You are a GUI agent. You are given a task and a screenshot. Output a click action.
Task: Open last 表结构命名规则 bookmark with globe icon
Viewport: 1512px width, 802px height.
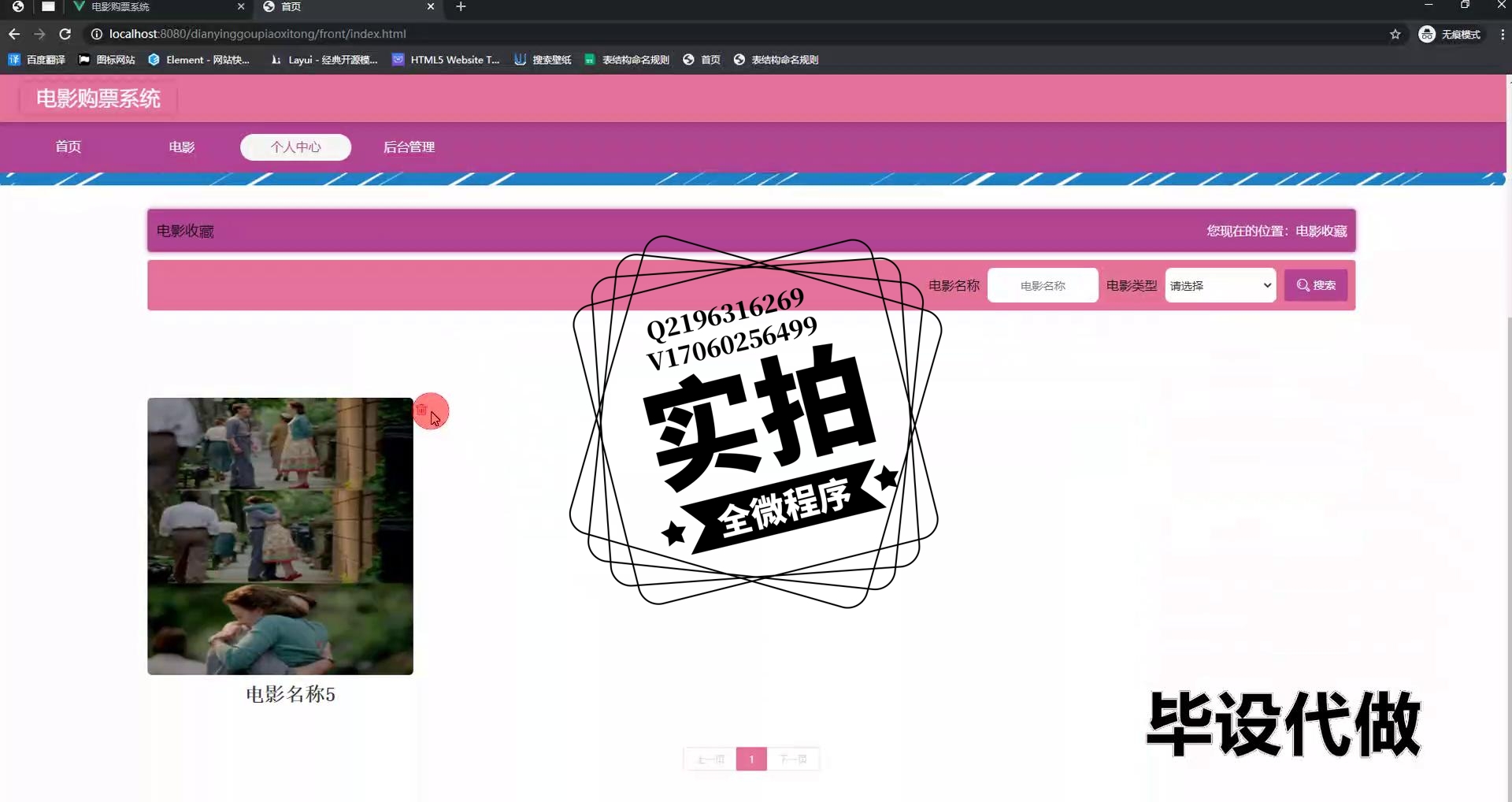pos(776,60)
